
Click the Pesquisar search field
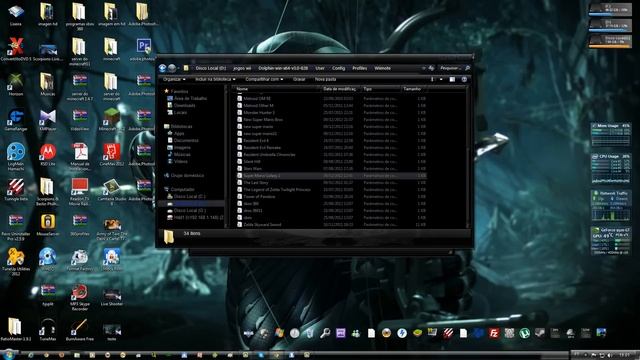click(x=454, y=68)
